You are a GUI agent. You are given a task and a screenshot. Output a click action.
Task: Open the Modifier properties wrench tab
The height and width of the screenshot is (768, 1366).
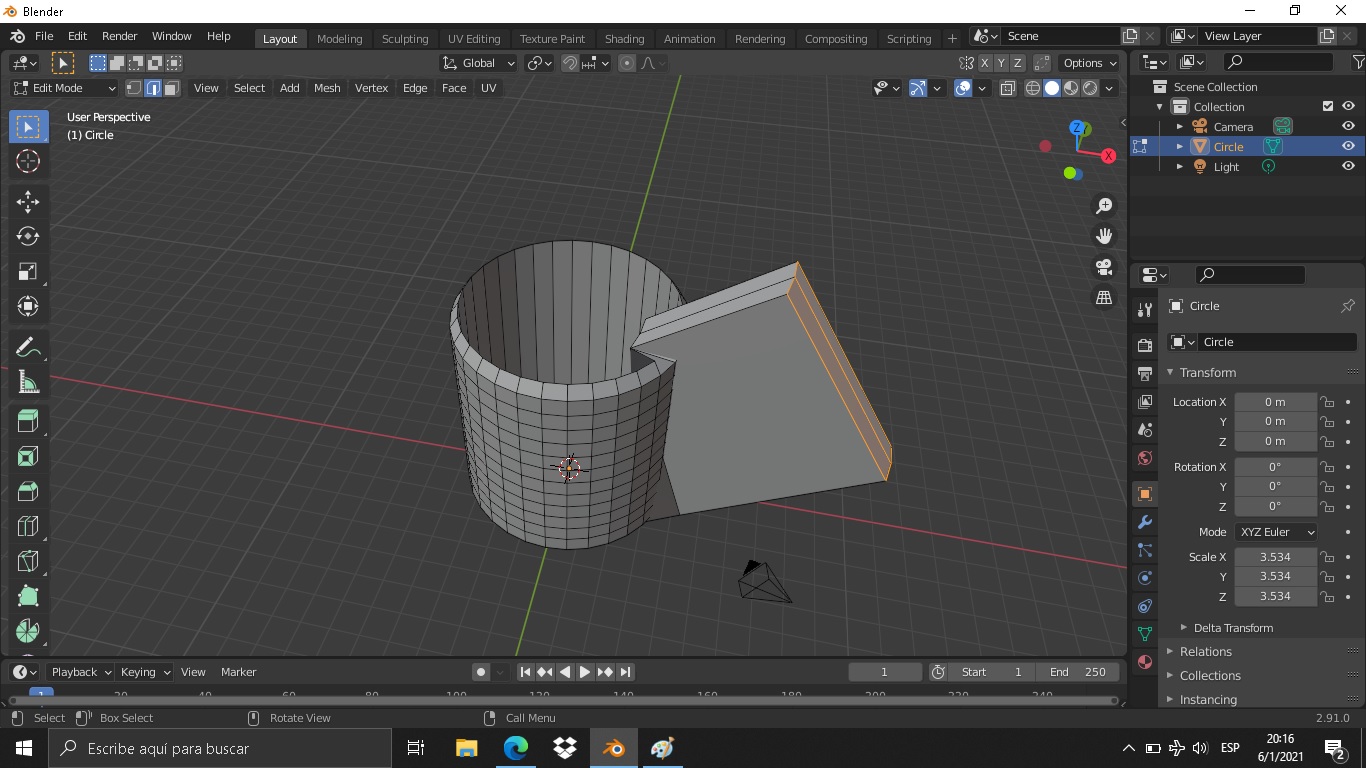tap(1145, 522)
